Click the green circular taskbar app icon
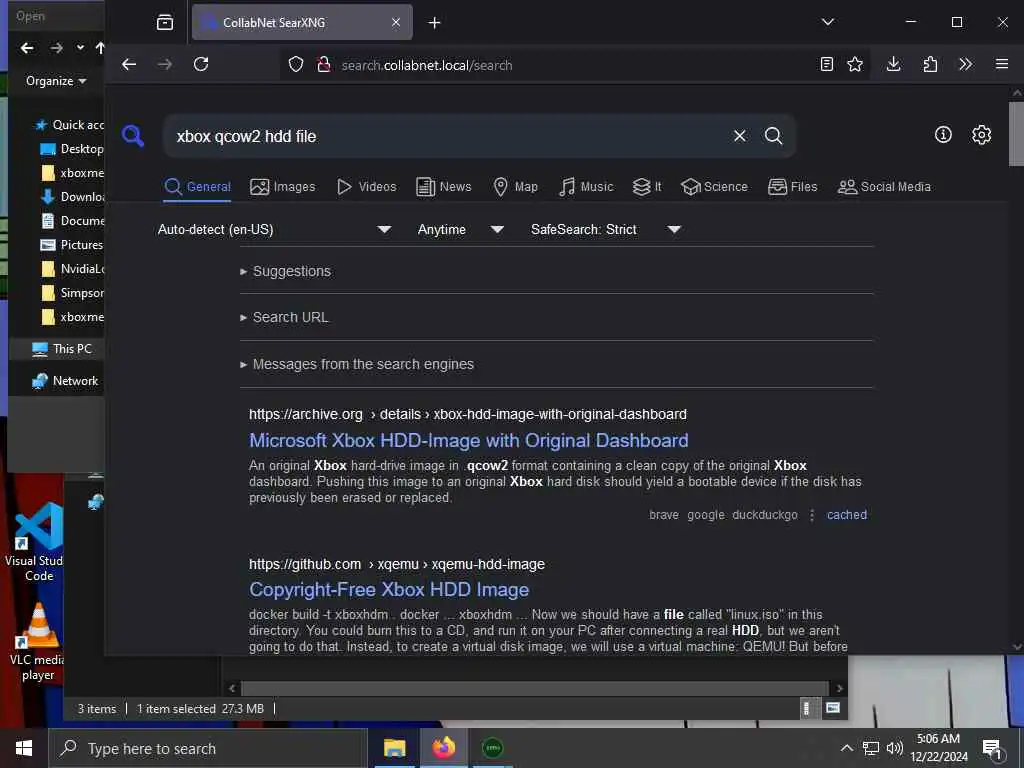The height and width of the screenshot is (768, 1024). 492,748
